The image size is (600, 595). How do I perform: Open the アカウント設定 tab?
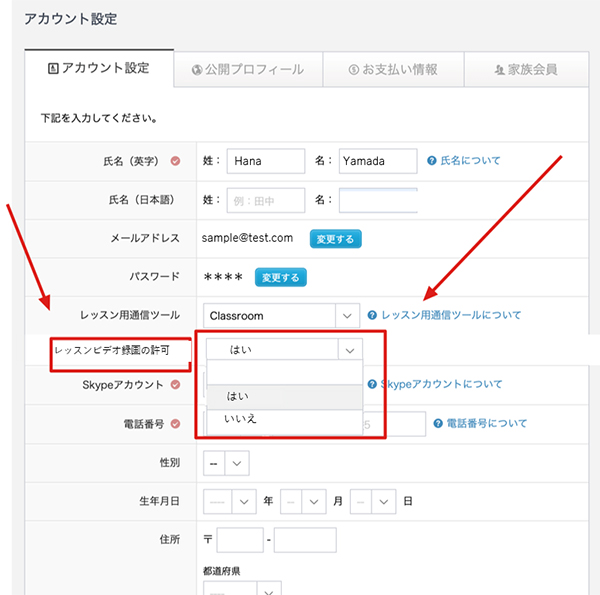pos(98,69)
